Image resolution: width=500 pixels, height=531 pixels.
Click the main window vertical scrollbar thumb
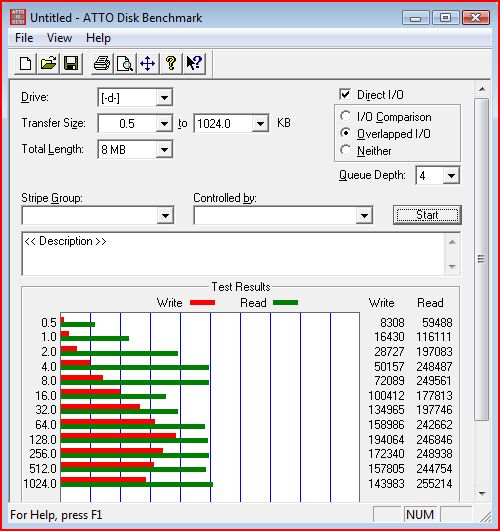[x=481, y=259]
